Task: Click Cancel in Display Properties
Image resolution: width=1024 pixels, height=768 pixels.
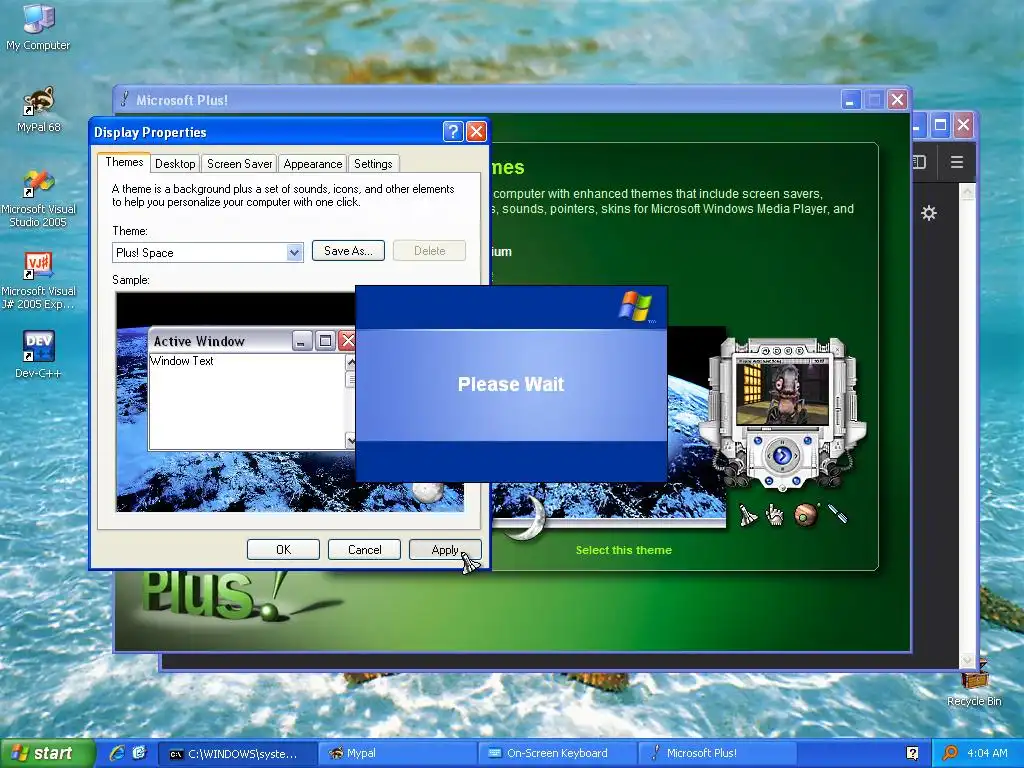Action: 364,550
